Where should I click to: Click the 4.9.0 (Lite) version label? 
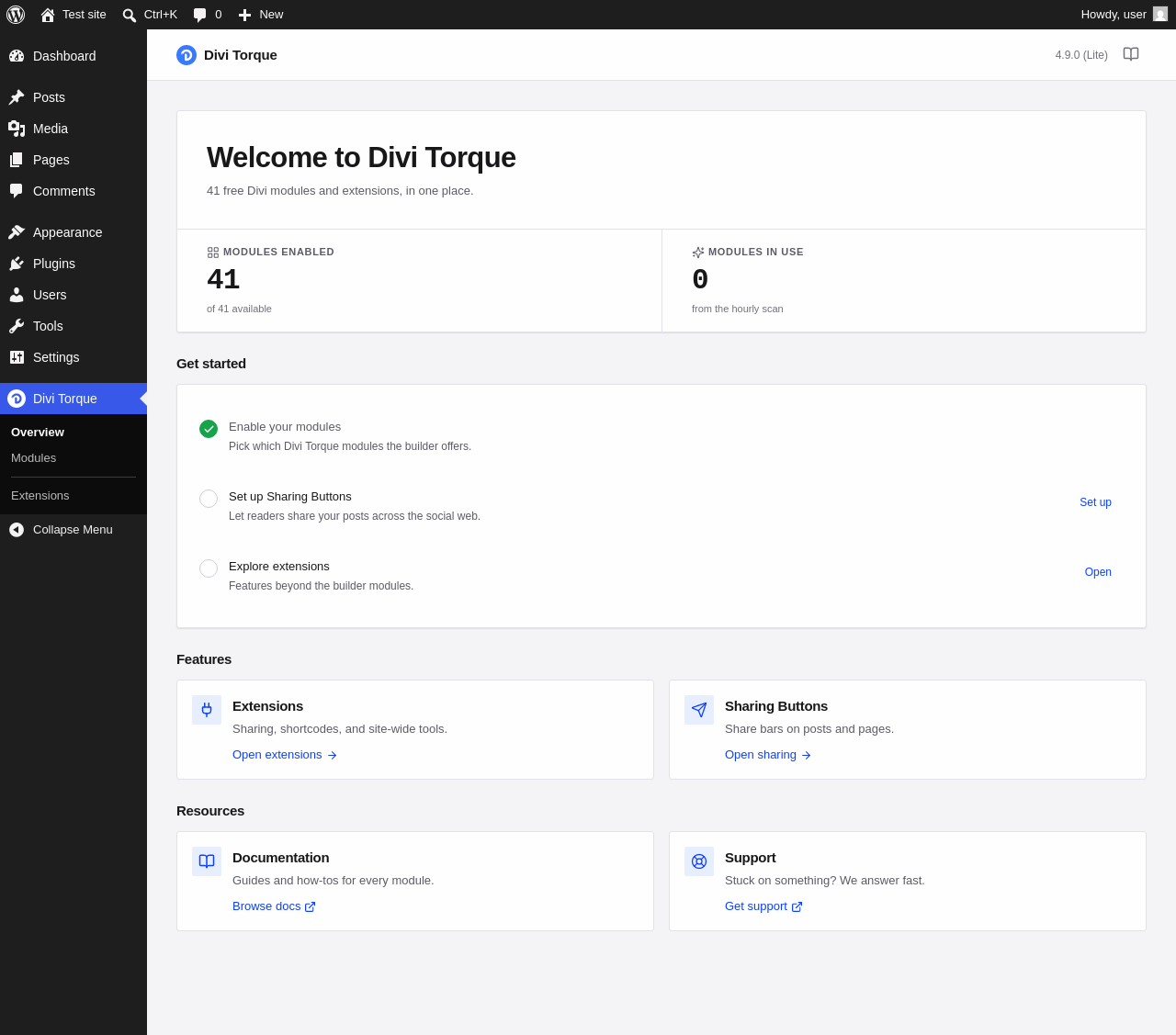point(1081,55)
